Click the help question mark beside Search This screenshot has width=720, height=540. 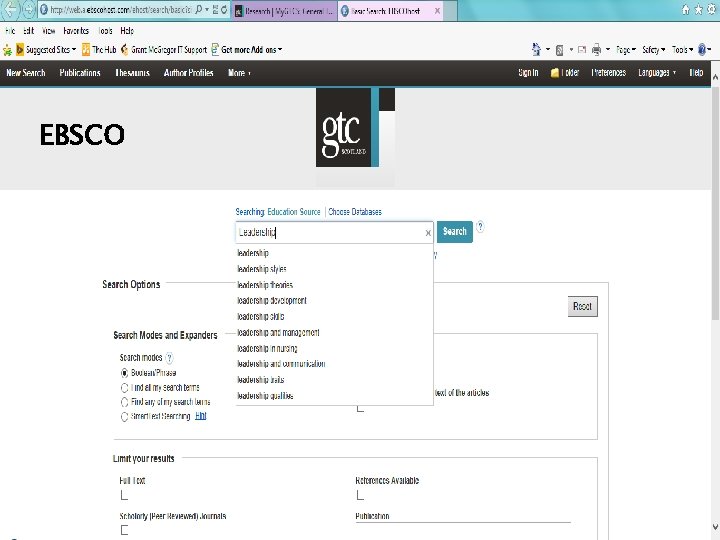click(480, 226)
